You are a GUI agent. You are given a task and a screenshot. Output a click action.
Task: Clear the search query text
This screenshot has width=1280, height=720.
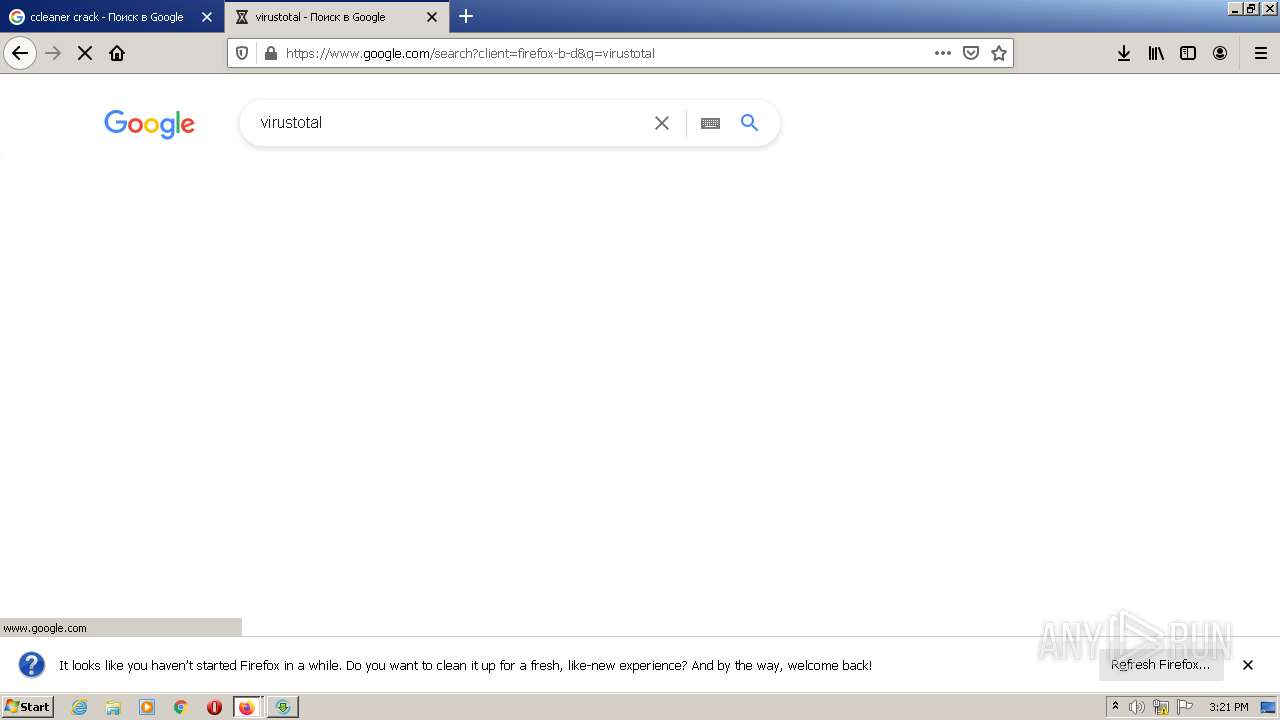tap(662, 123)
